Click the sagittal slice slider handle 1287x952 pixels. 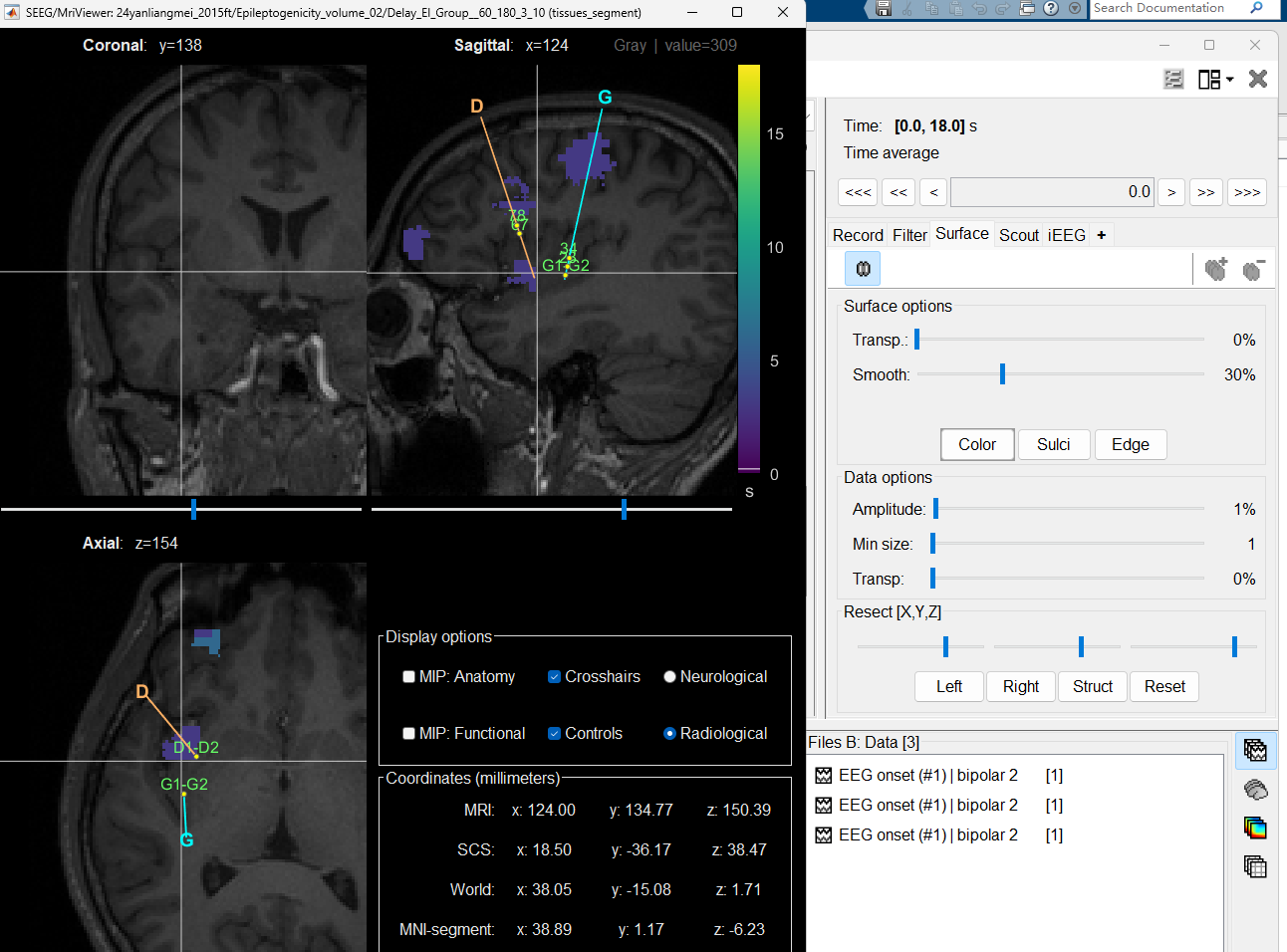(x=624, y=509)
